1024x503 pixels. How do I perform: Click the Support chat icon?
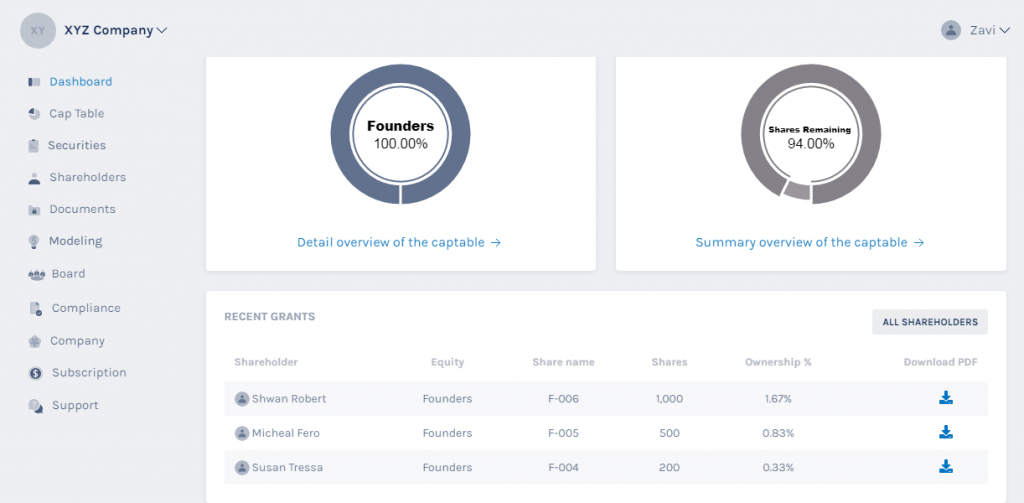(x=35, y=406)
